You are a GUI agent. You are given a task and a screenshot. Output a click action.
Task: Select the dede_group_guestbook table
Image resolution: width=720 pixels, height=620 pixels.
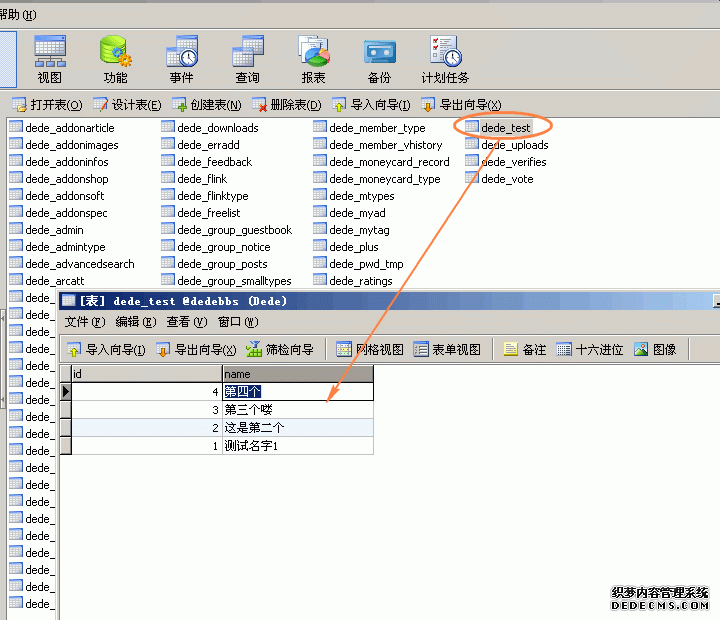(x=227, y=230)
